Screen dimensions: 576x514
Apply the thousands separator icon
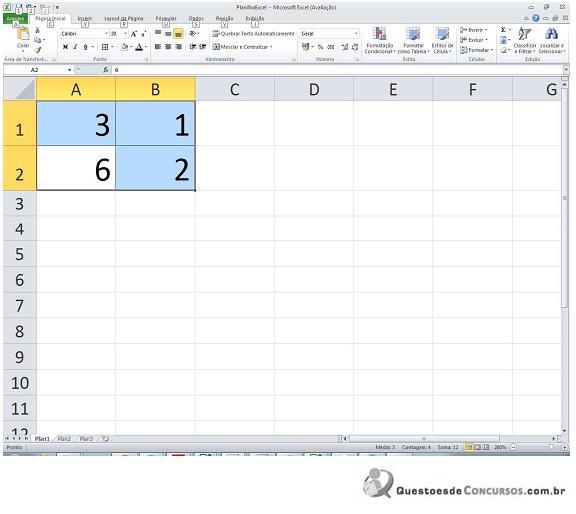(x=331, y=47)
